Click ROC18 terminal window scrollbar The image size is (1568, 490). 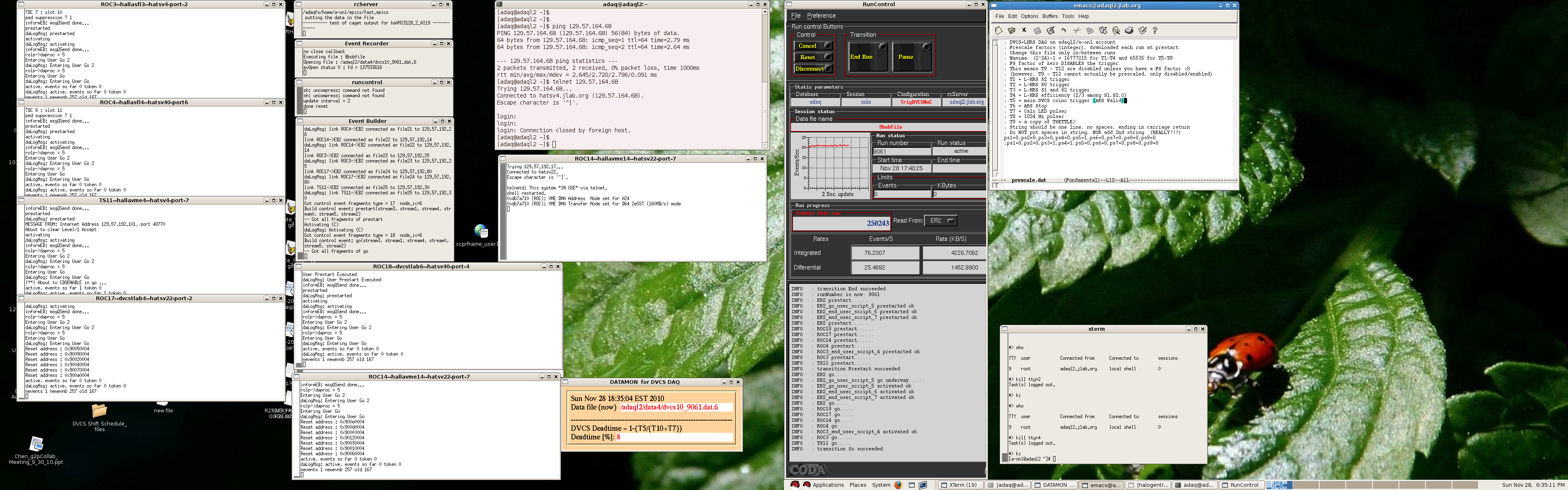click(x=299, y=319)
